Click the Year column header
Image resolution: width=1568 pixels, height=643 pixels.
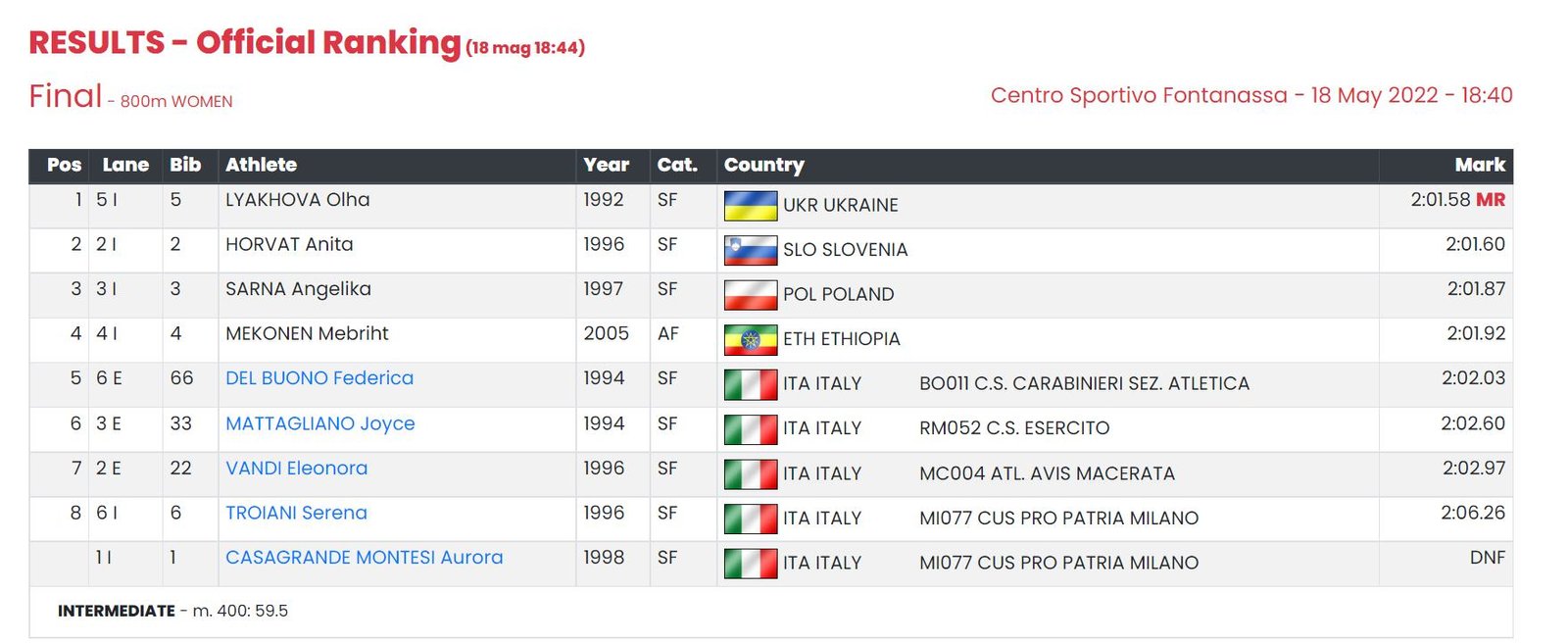click(x=606, y=165)
